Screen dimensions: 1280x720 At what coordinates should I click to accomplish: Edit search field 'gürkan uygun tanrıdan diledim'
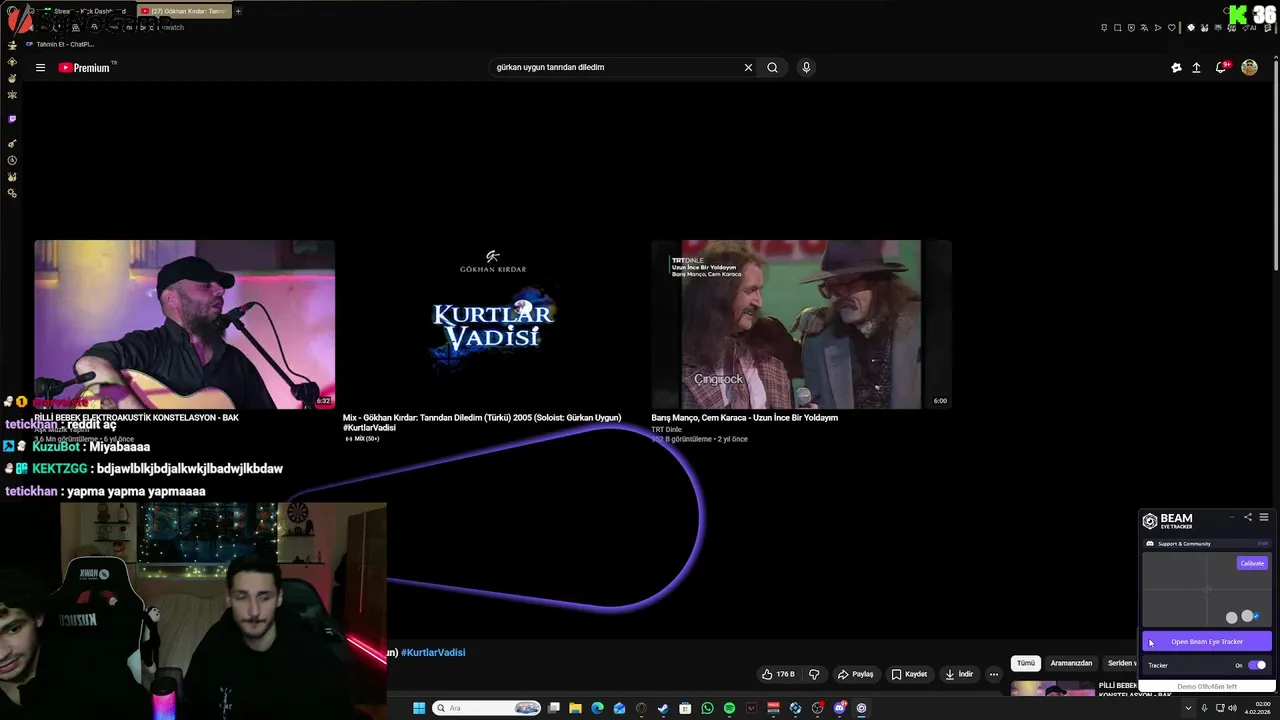(x=615, y=67)
